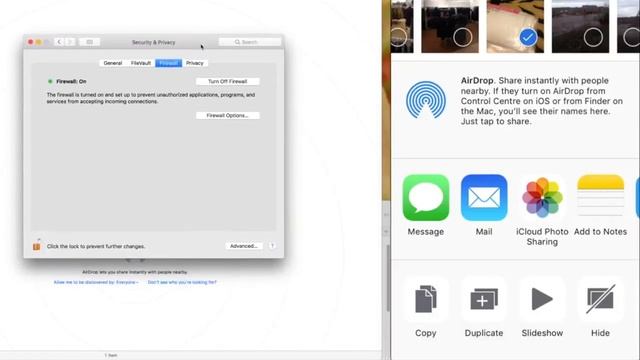Deselect the checked pillow photo
Screen dimensions: 640x360
tap(528, 38)
